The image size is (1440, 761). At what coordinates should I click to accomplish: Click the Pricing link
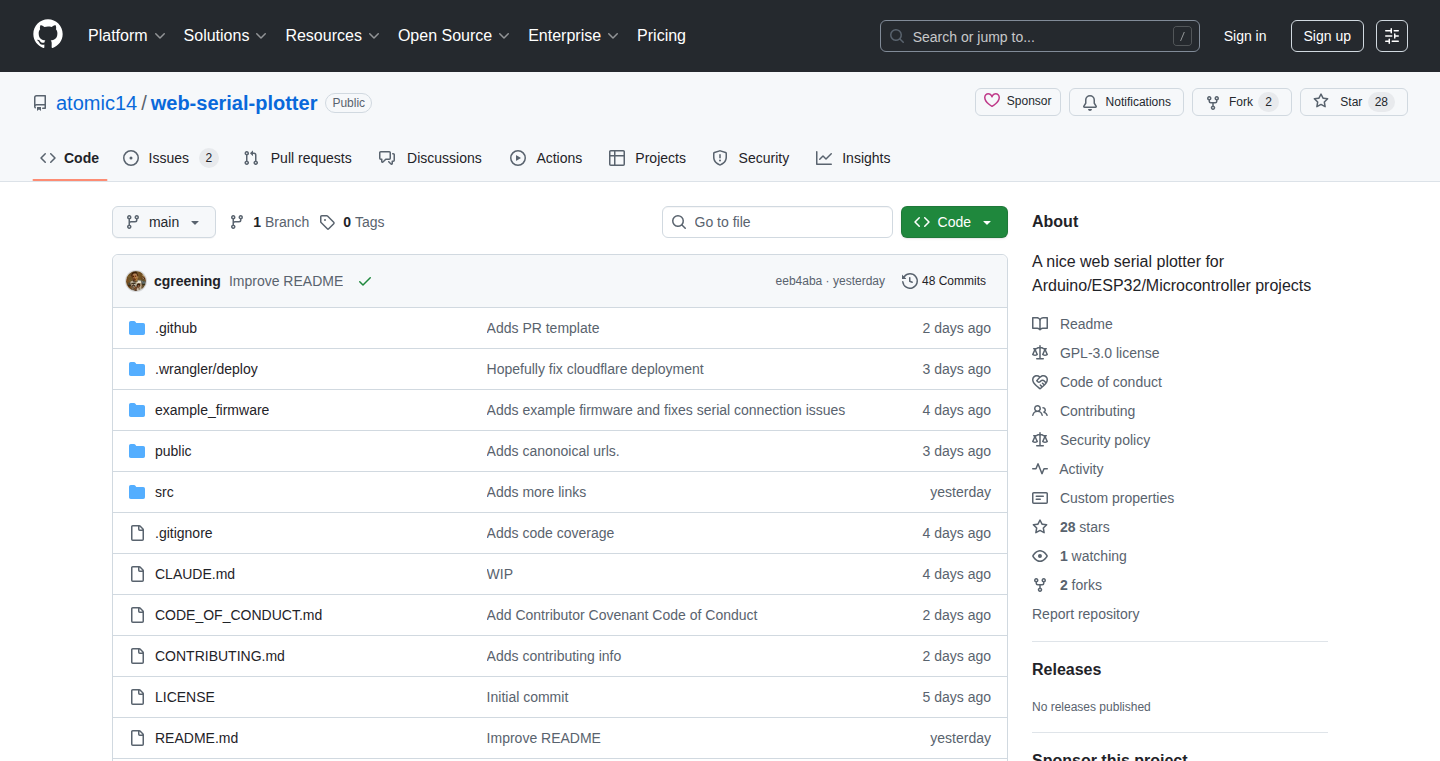click(661, 35)
